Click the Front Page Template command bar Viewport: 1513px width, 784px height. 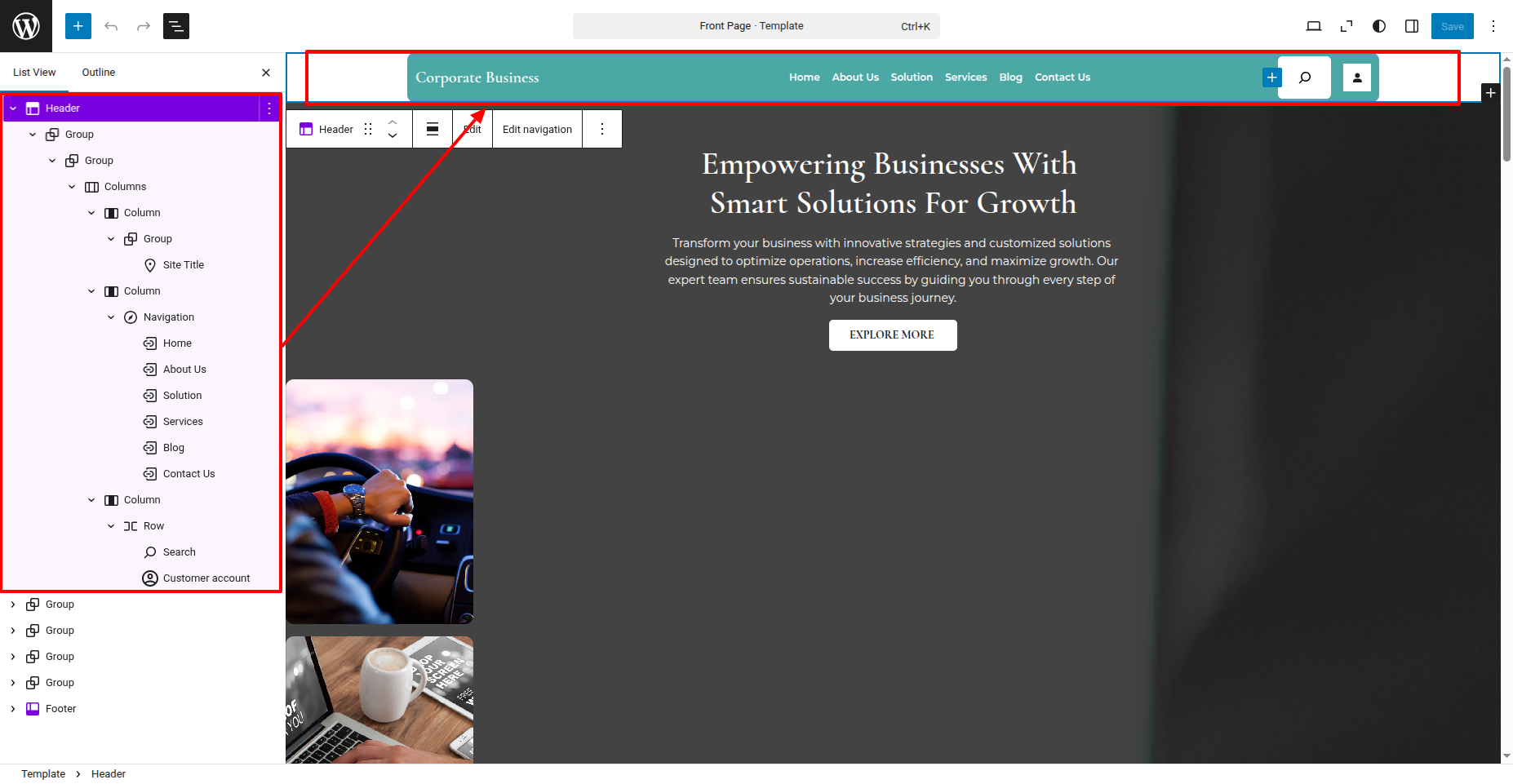point(756,26)
